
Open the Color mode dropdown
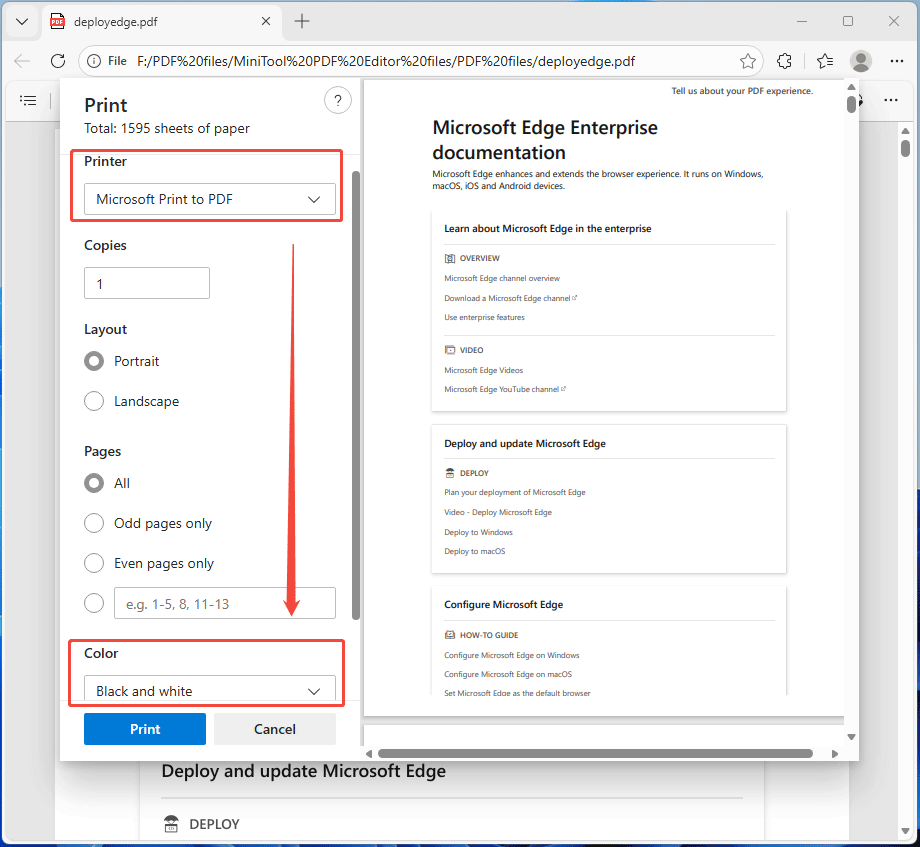pos(209,691)
